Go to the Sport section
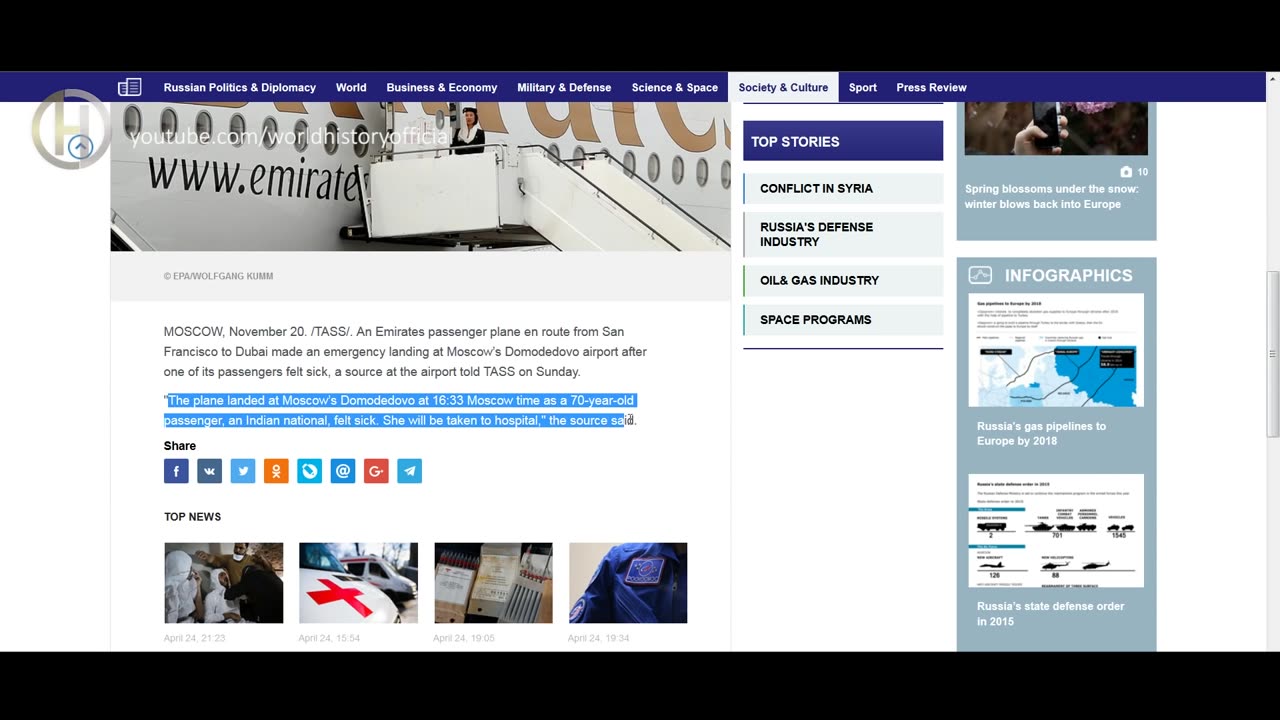1280x720 pixels. click(863, 87)
